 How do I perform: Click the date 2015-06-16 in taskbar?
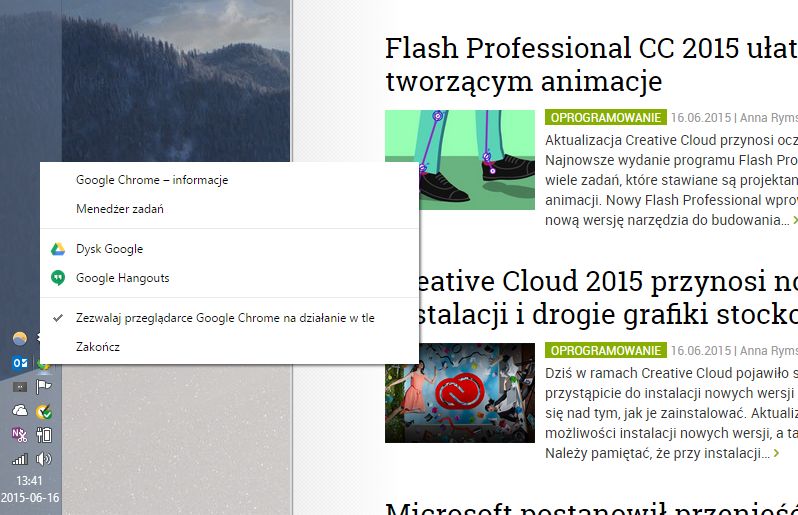click(x=30, y=498)
